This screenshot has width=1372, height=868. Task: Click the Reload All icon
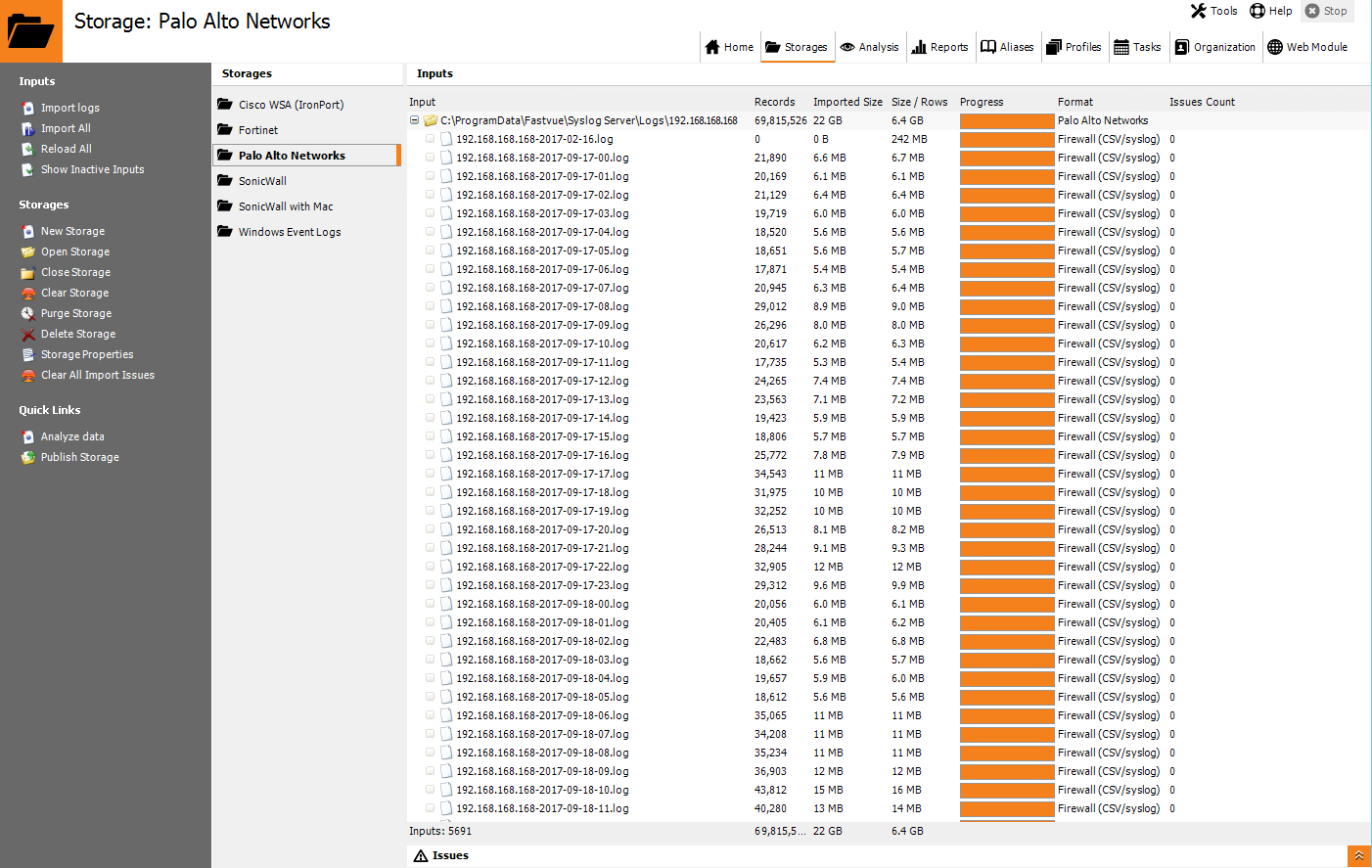pos(28,149)
